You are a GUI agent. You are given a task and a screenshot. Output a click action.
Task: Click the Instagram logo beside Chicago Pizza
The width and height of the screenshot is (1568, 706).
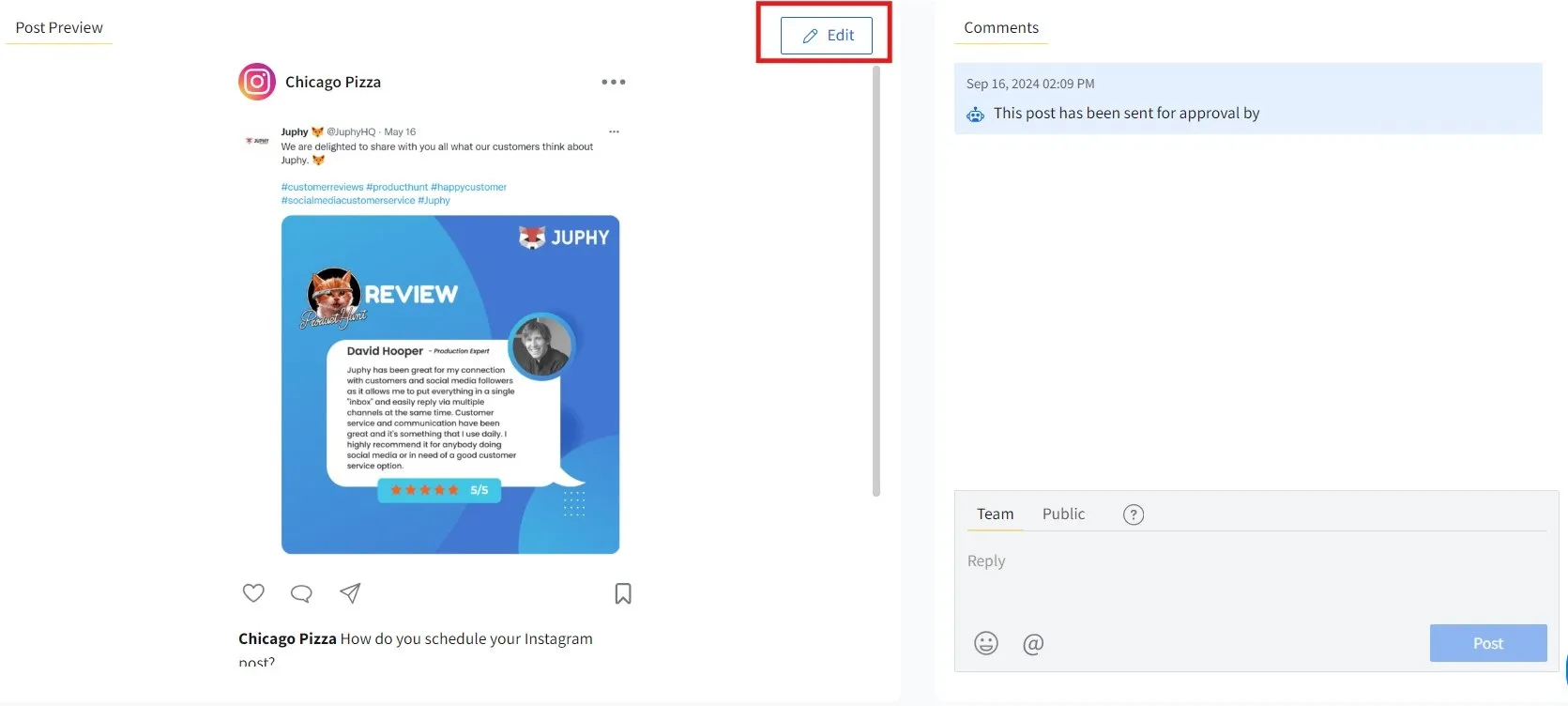[257, 82]
